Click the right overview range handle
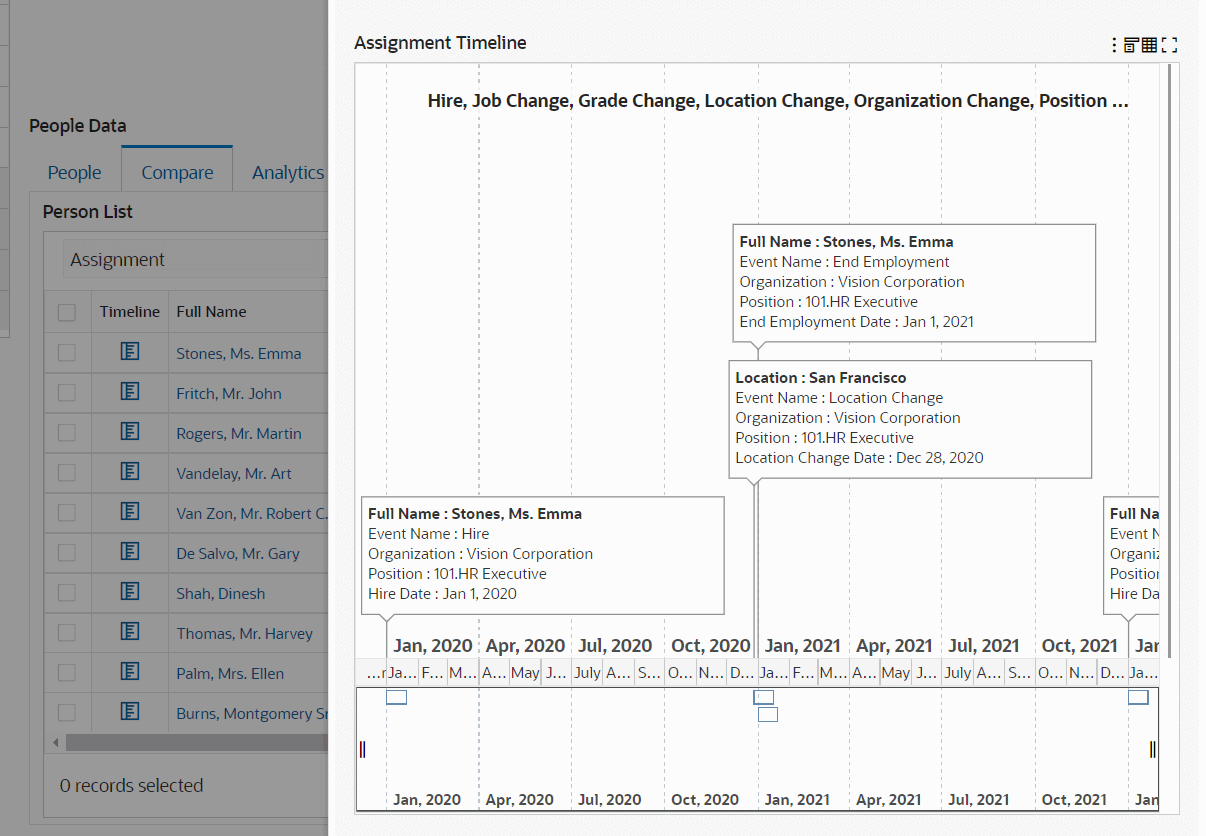 1153,749
